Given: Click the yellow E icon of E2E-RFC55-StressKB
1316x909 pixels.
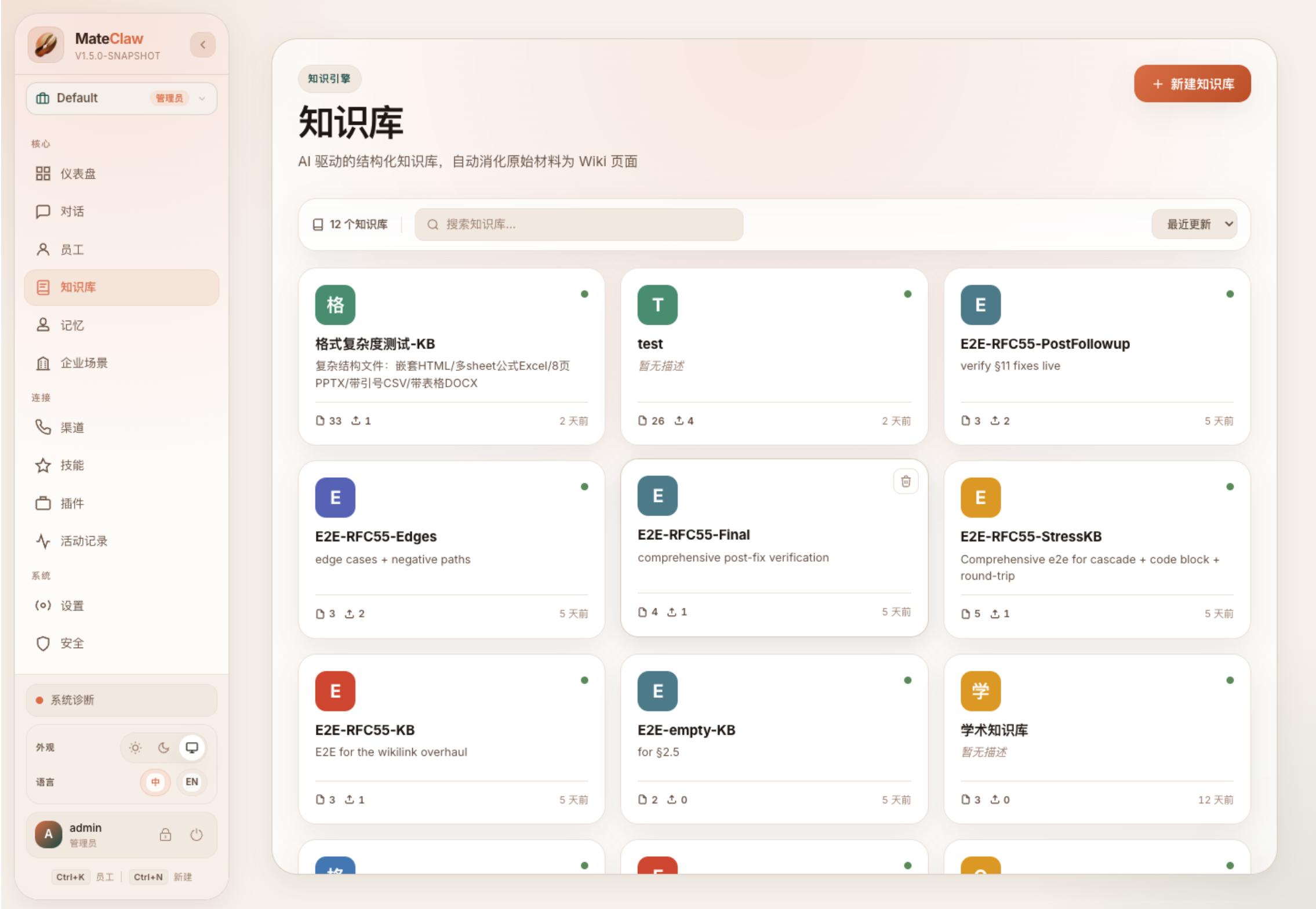Looking at the screenshot, I should 980,497.
